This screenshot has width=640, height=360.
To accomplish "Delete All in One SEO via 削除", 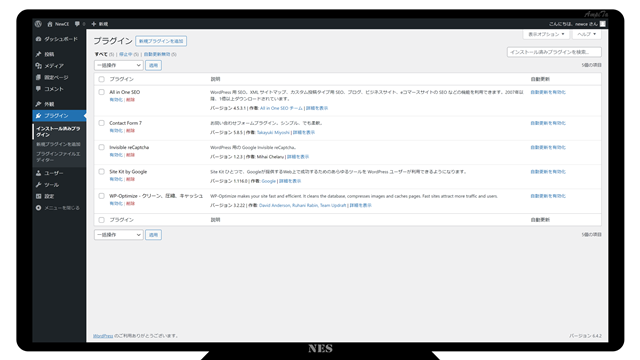I will point(130,100).
